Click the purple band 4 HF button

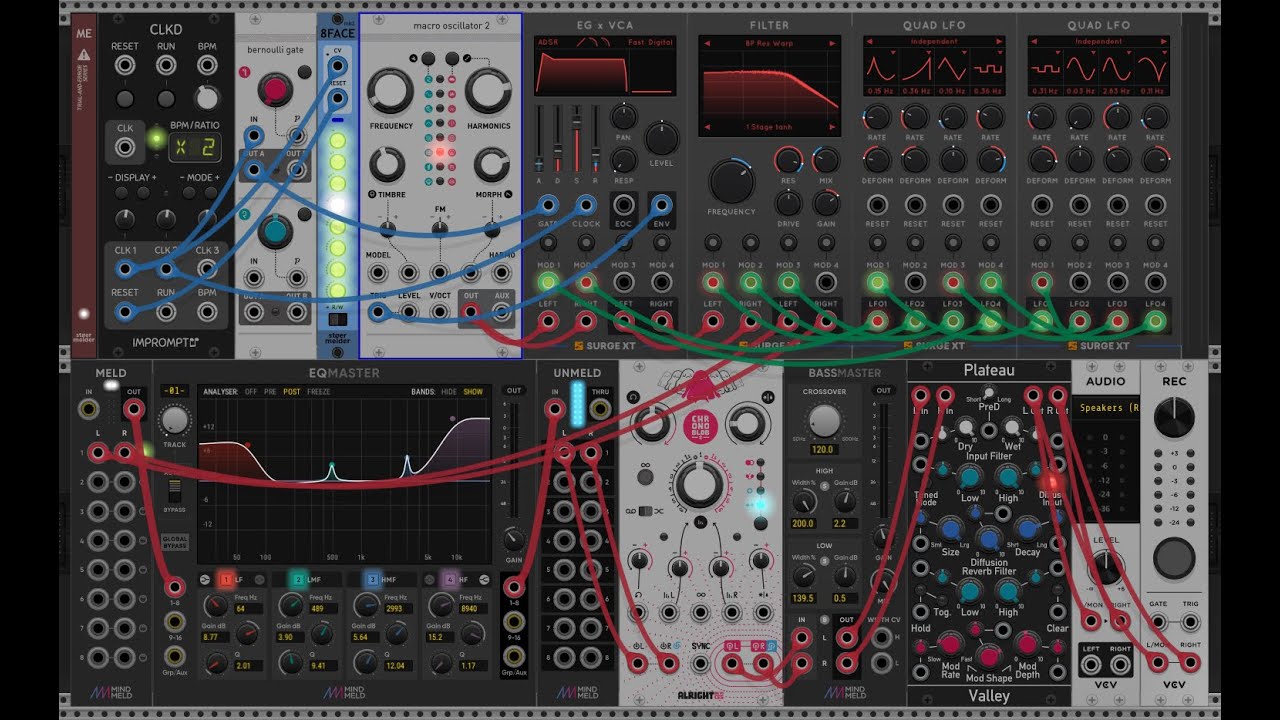click(x=448, y=579)
